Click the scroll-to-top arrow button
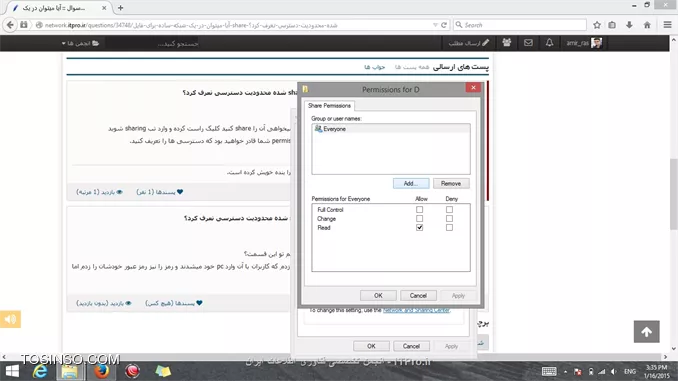This screenshot has height=381, width=678. tap(647, 332)
